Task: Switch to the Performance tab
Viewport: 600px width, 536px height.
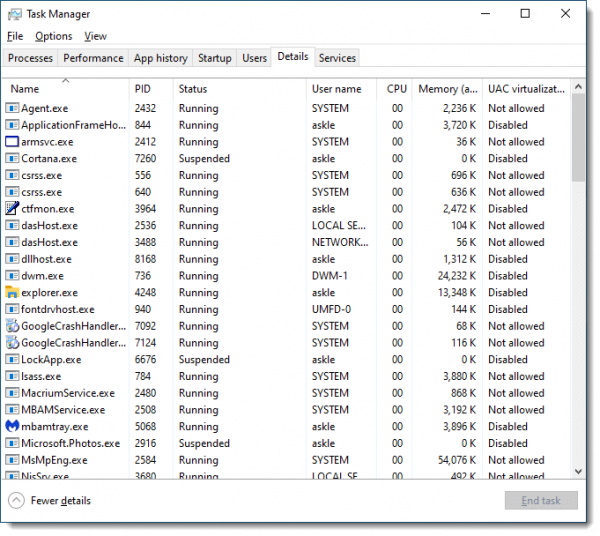Action: (93, 58)
